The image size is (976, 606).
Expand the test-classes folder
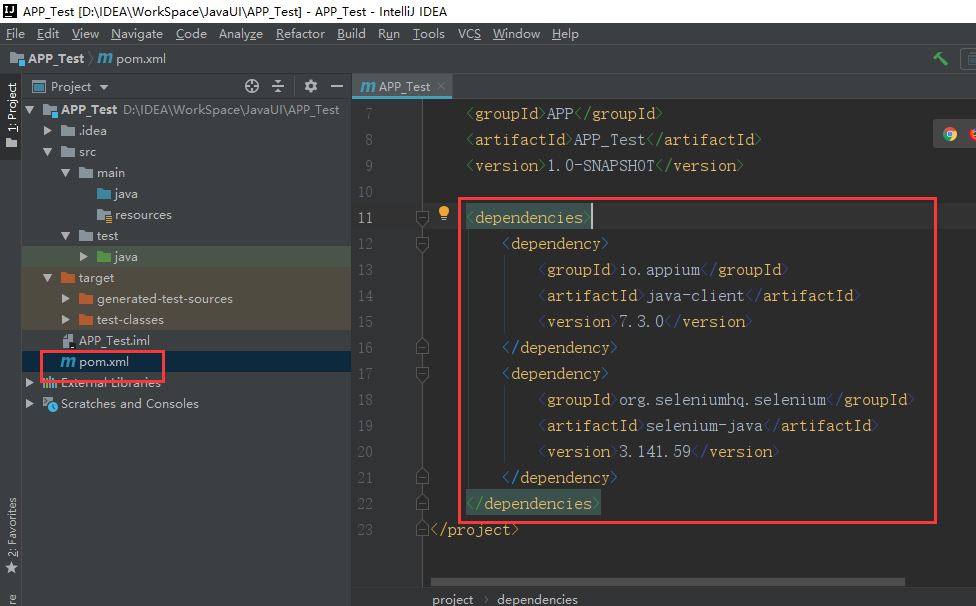66,320
